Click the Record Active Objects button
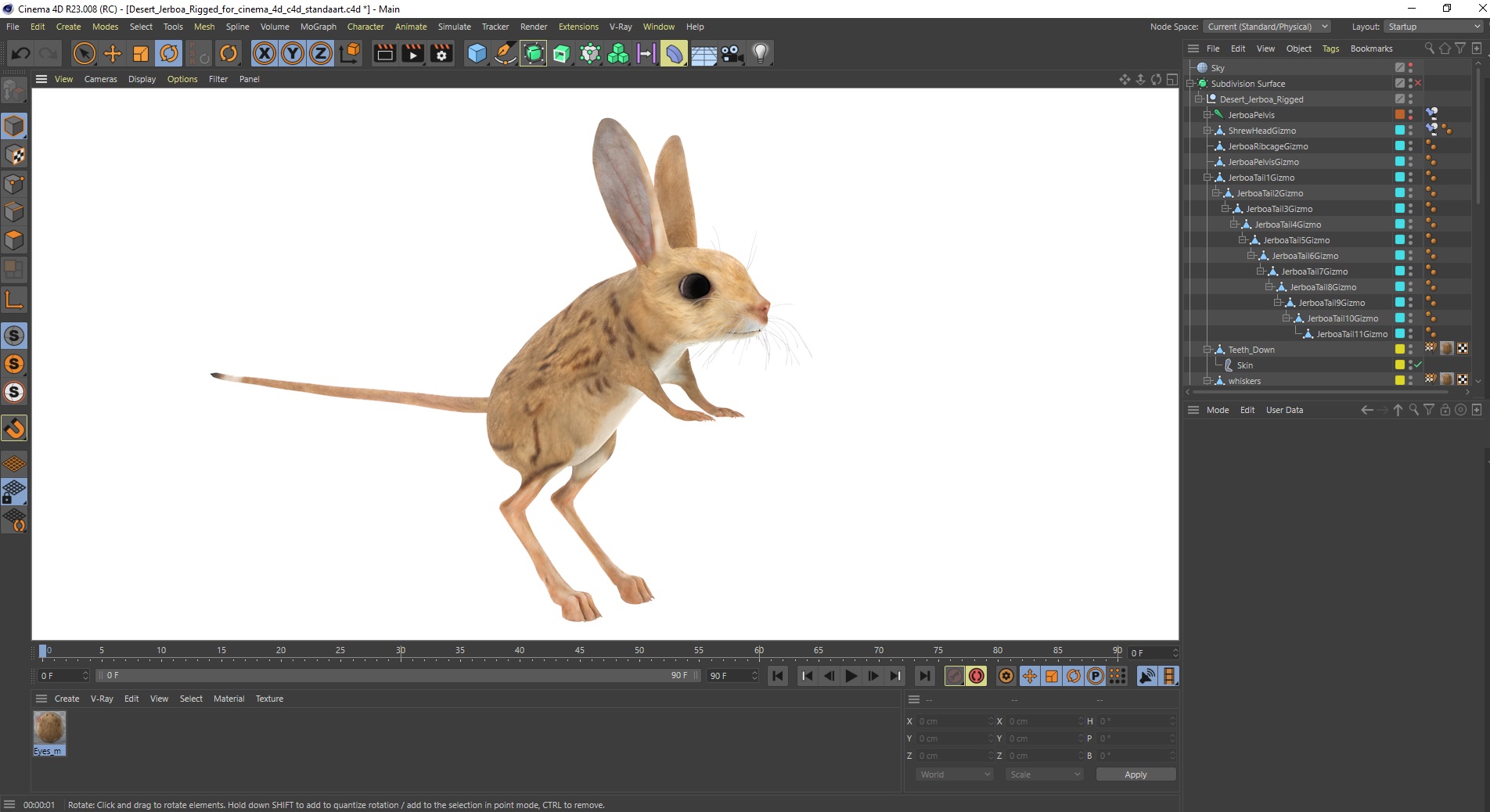Viewport: 1490px width, 812px height. click(x=955, y=676)
